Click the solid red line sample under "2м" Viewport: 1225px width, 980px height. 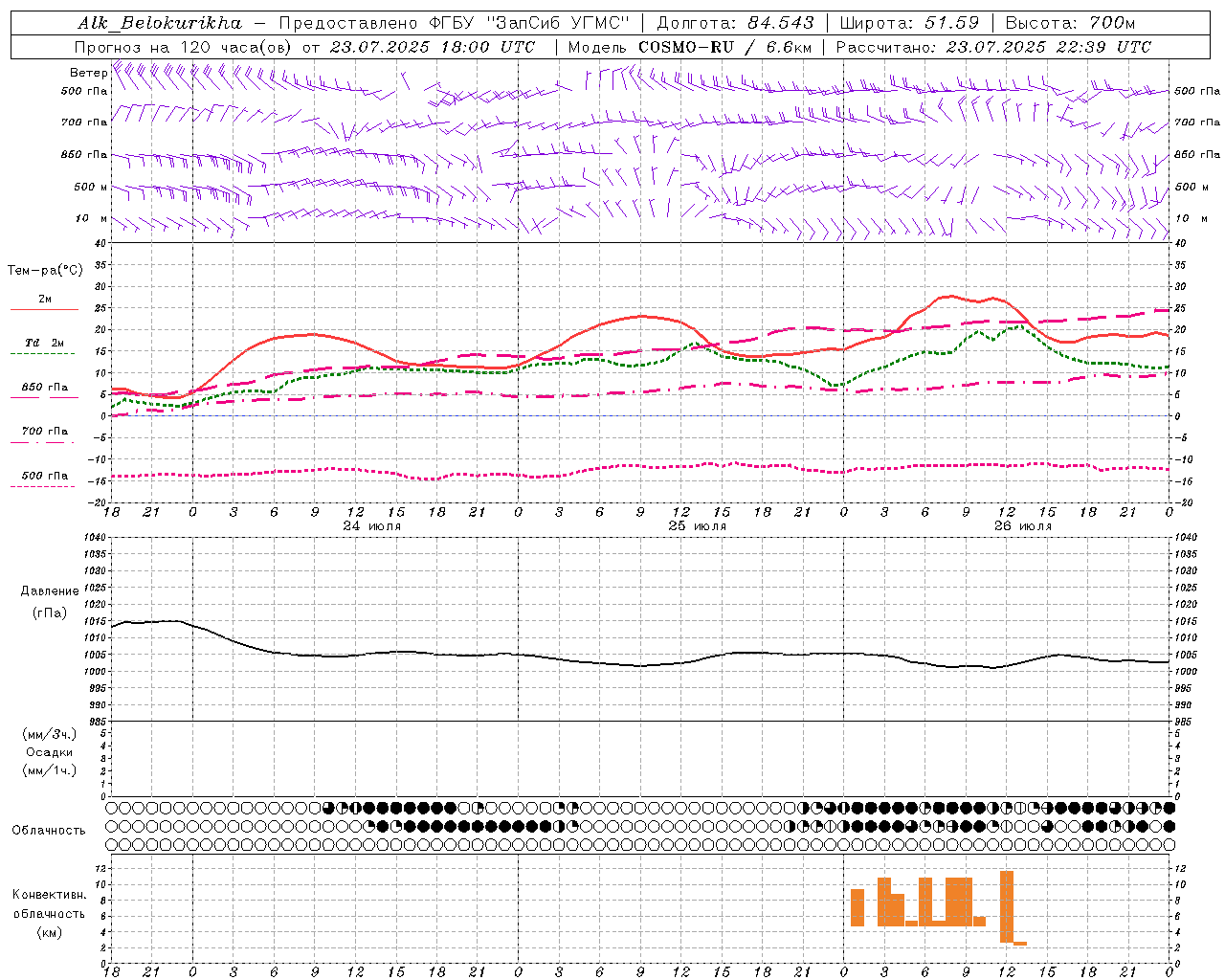(44, 310)
